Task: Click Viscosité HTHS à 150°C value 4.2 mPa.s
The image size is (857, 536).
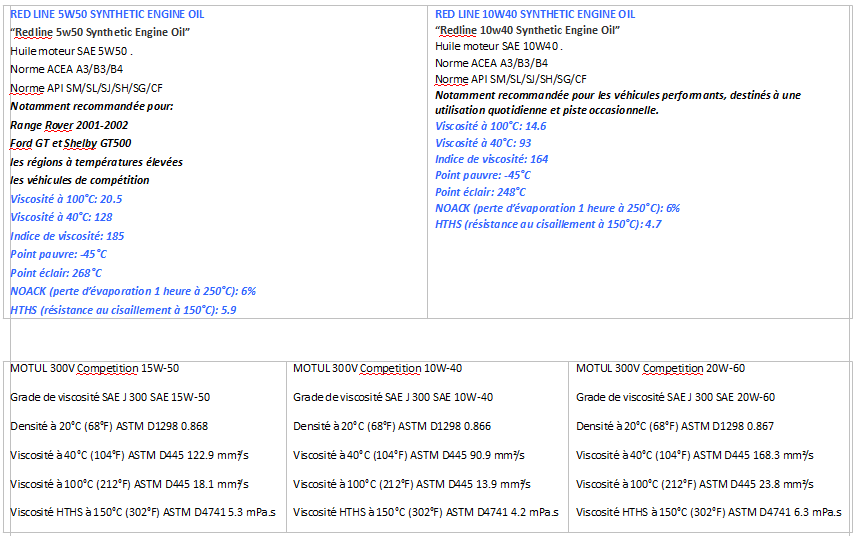Action: tap(426, 513)
